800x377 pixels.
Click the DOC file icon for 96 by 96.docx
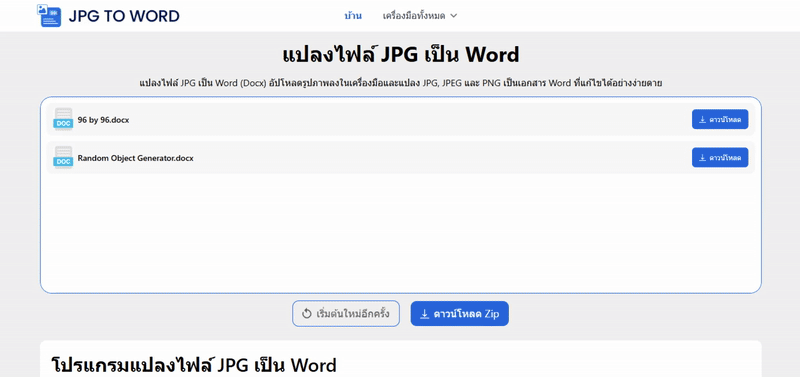63,119
